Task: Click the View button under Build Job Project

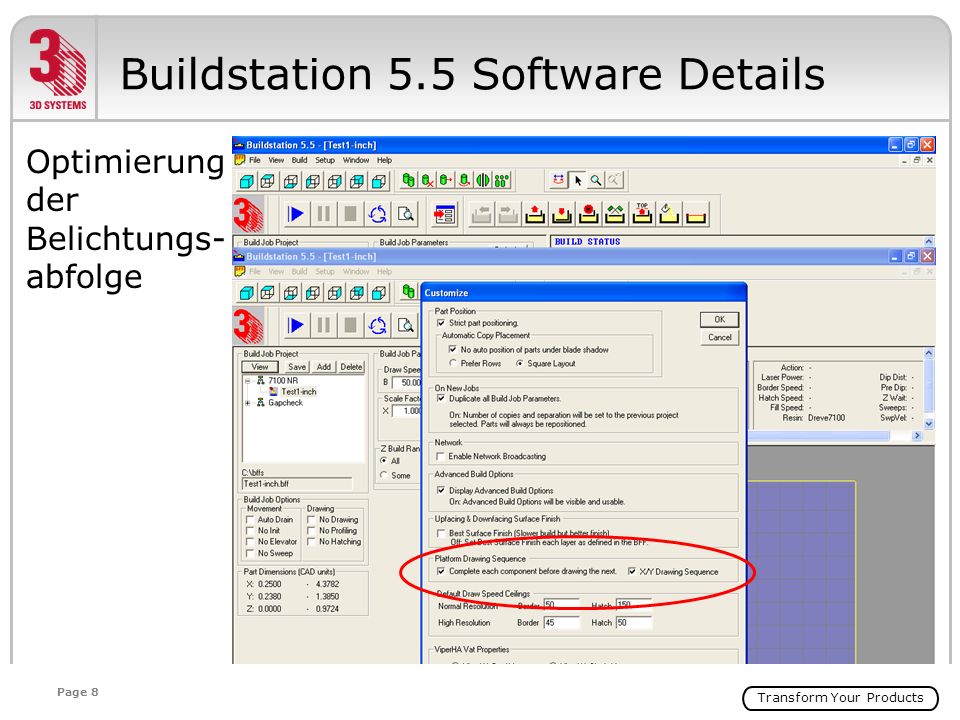Action: click(x=260, y=367)
